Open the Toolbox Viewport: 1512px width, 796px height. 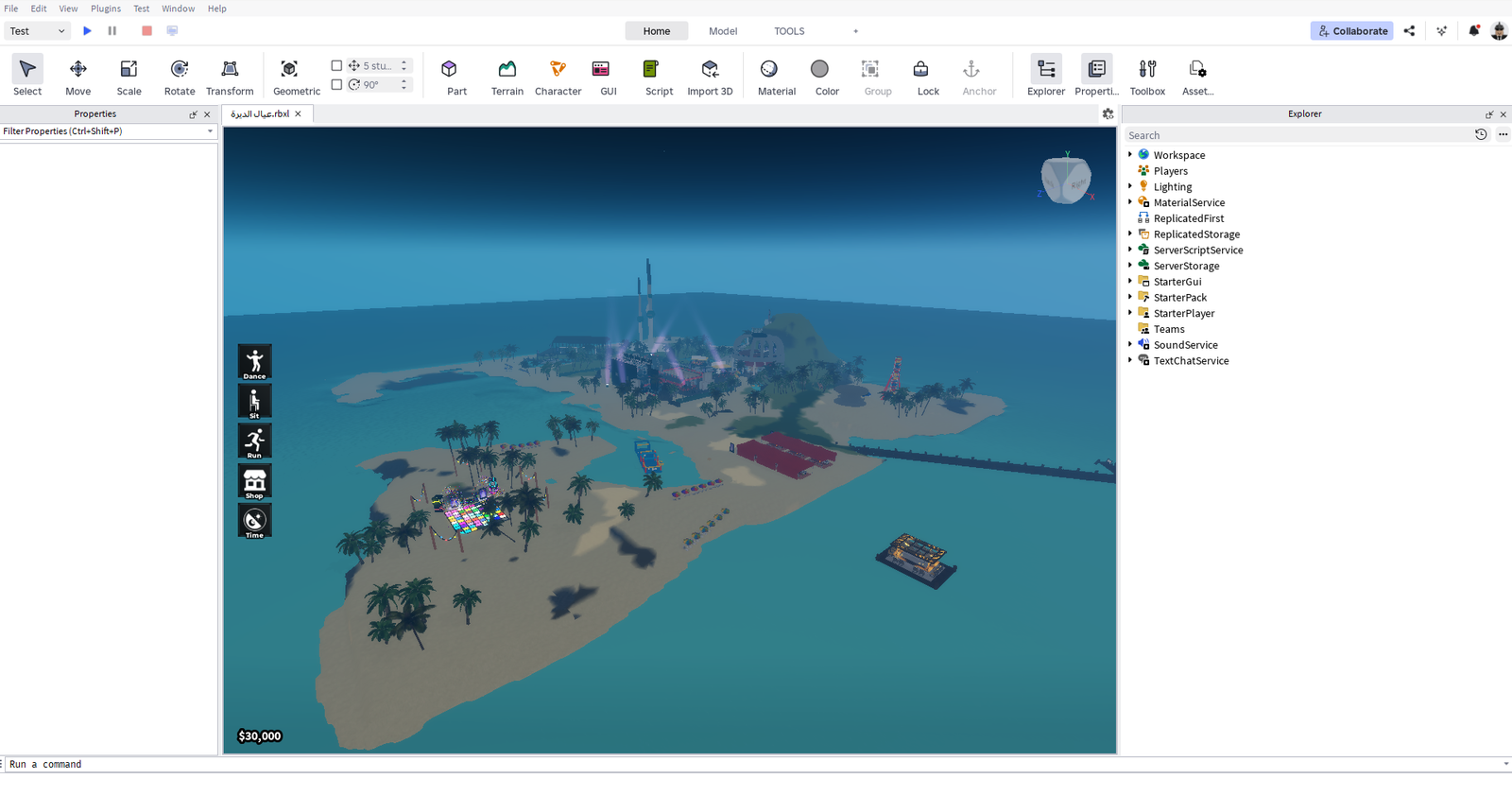click(x=1147, y=76)
